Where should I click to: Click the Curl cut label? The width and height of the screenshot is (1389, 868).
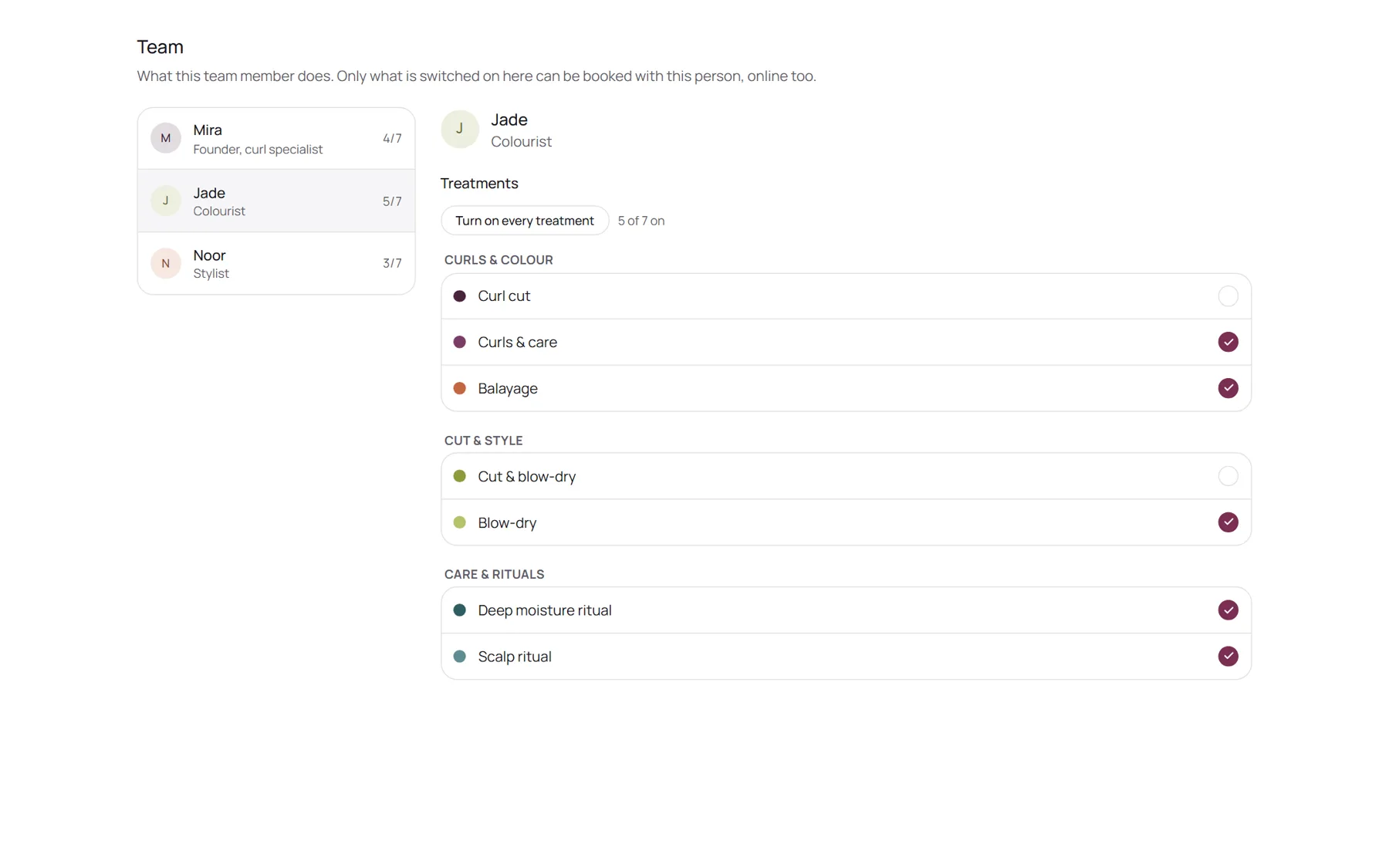pos(504,296)
